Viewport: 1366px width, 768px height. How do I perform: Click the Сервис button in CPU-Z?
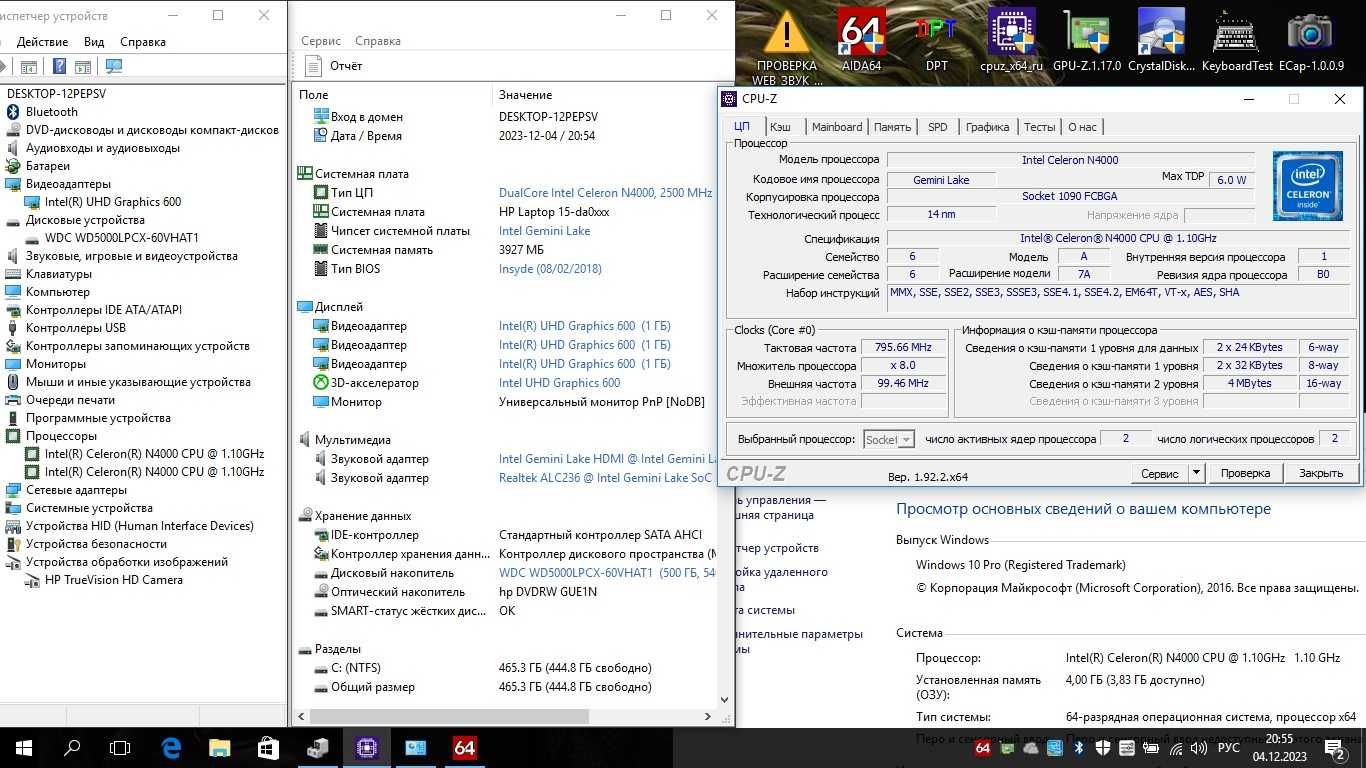[1160, 473]
